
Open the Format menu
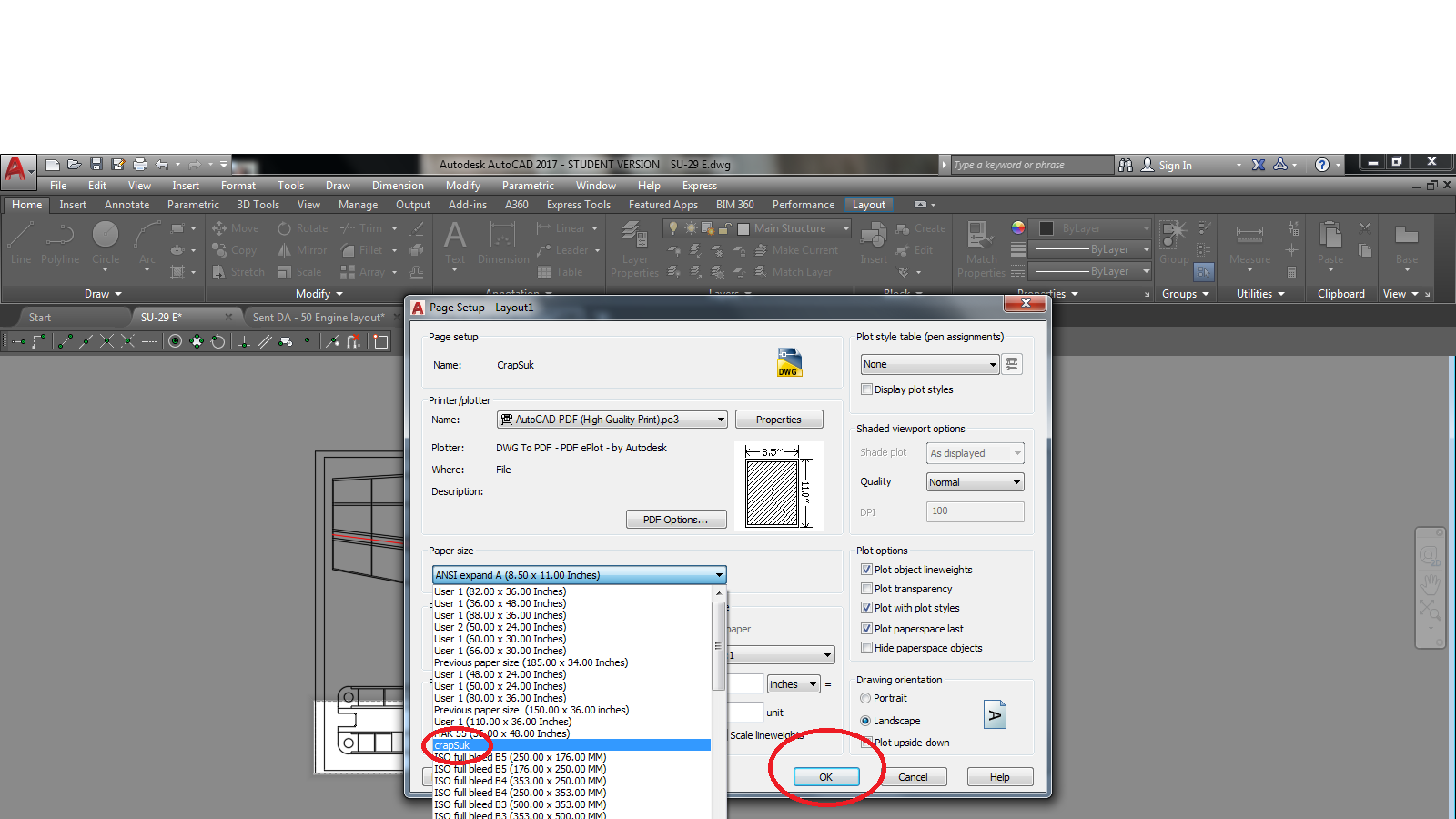coord(238,186)
